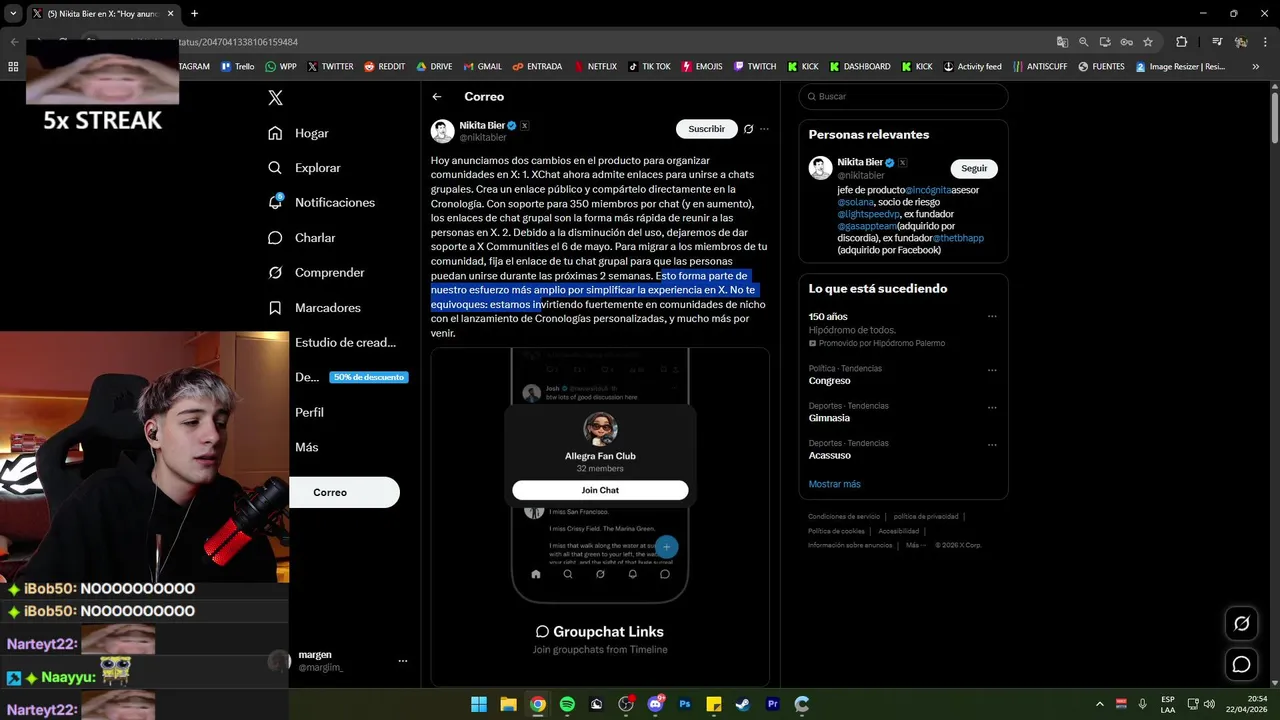
Task: Open the NETFLIX bookmark
Action: pos(595,67)
